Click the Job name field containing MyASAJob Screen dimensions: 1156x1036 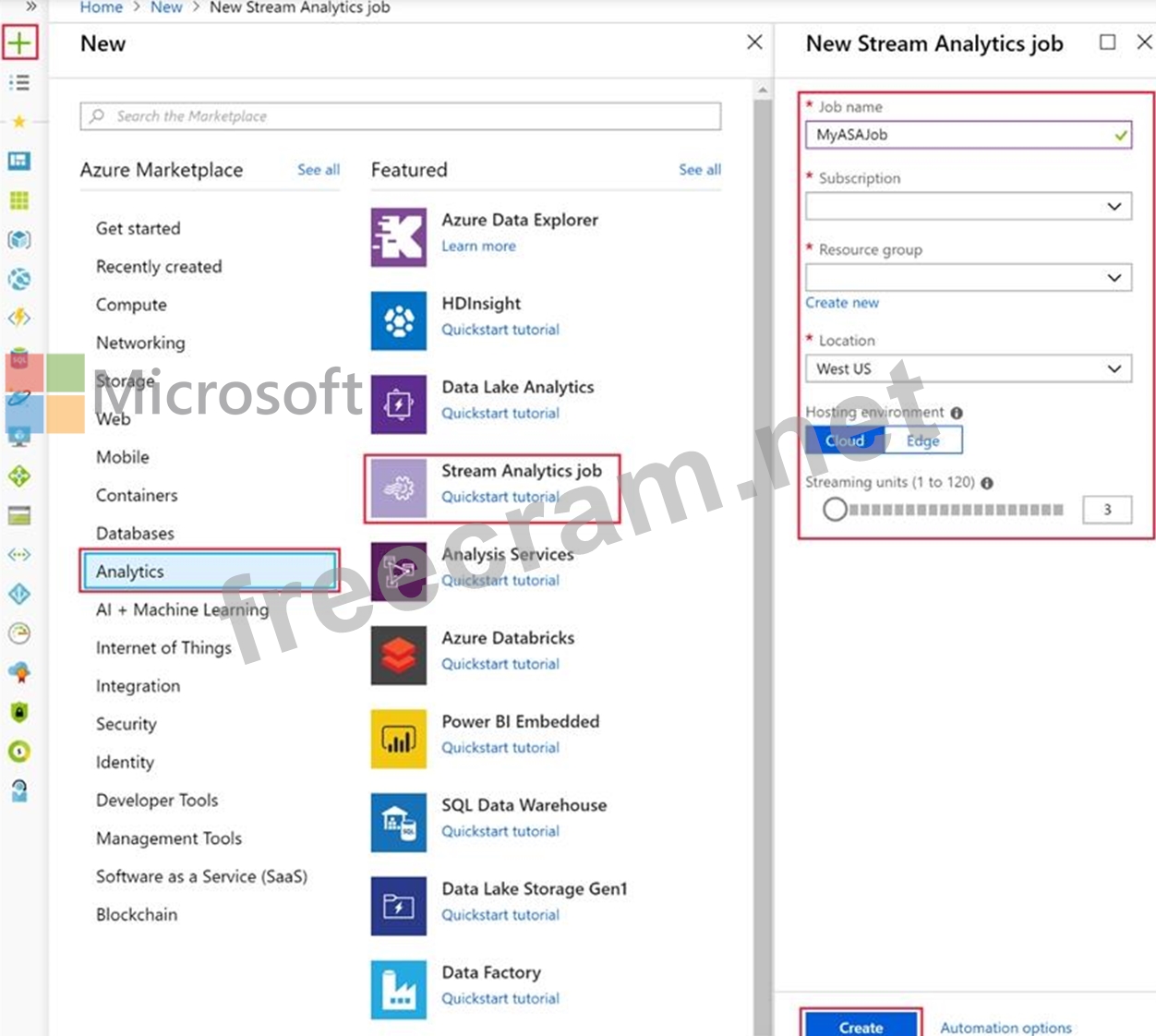(969, 135)
